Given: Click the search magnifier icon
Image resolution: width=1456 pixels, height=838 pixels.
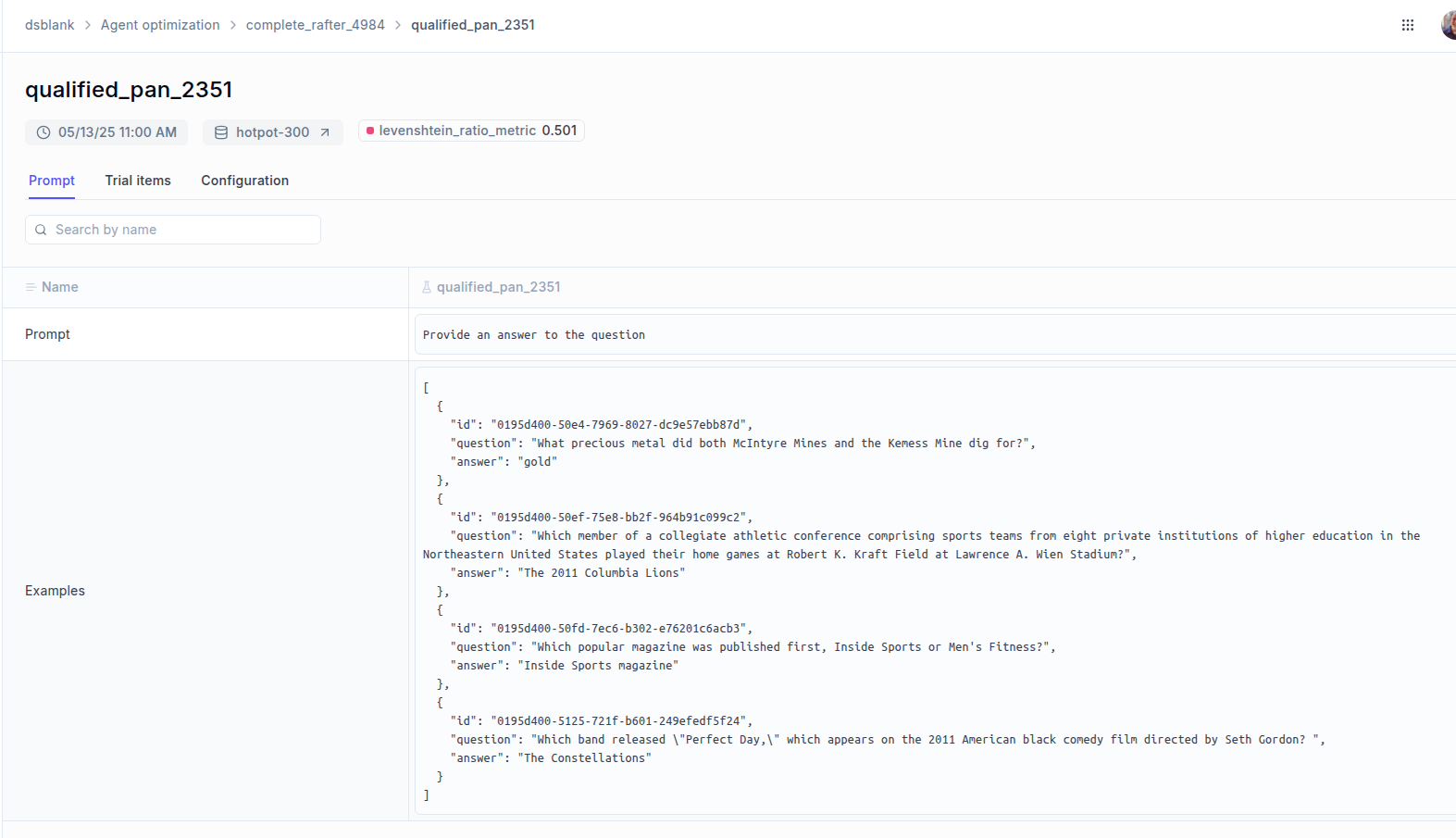Looking at the screenshot, I should [x=41, y=230].
